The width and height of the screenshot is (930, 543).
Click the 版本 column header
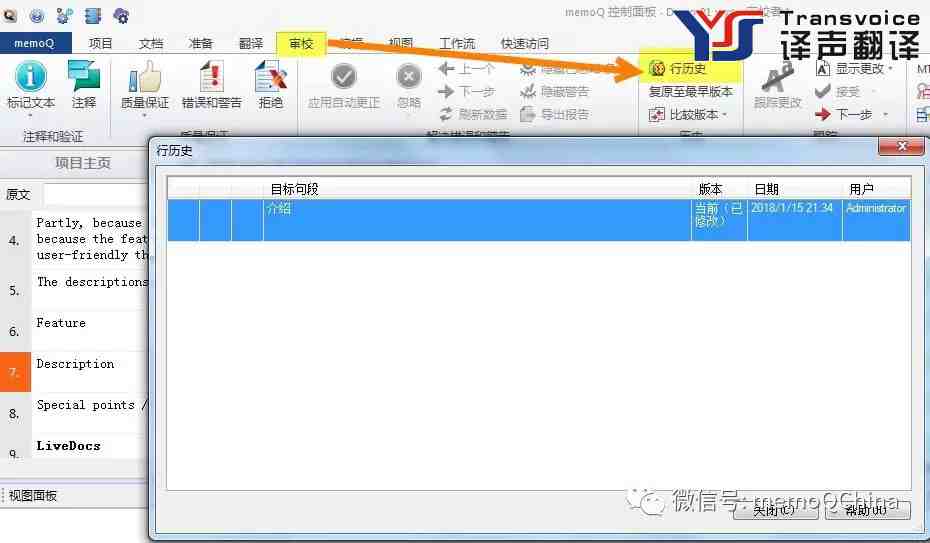coord(719,189)
